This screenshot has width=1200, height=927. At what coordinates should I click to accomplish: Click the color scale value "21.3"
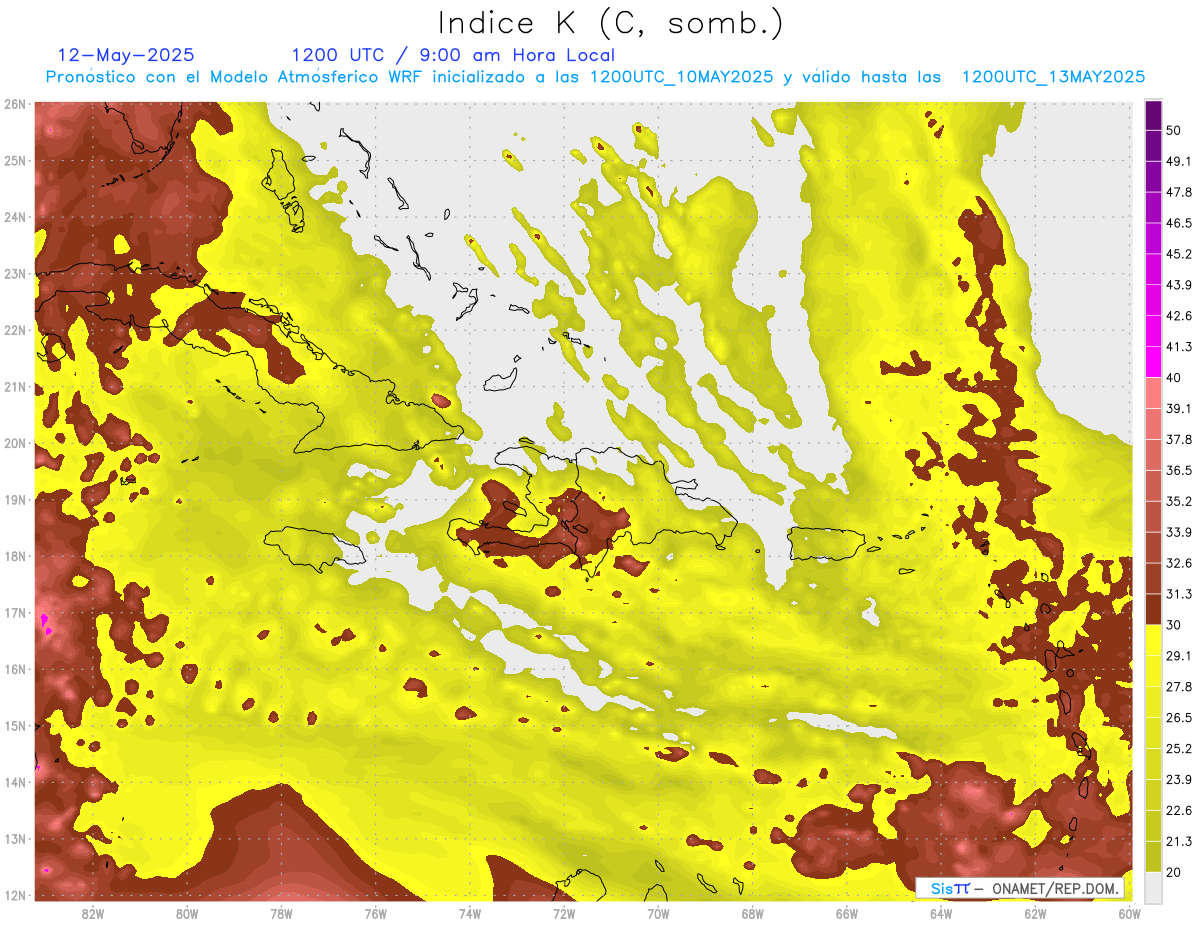click(1178, 841)
